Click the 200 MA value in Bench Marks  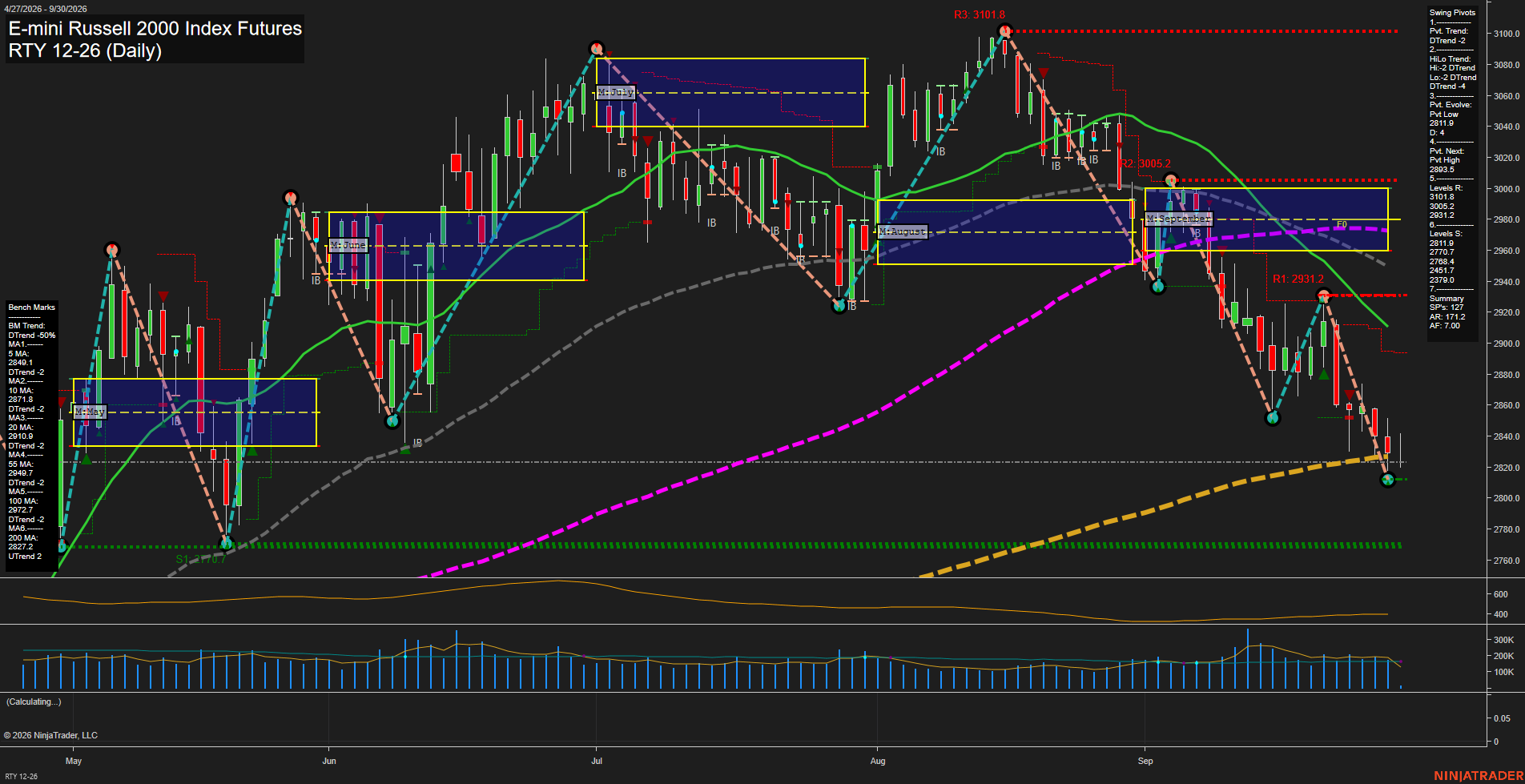coord(21,547)
